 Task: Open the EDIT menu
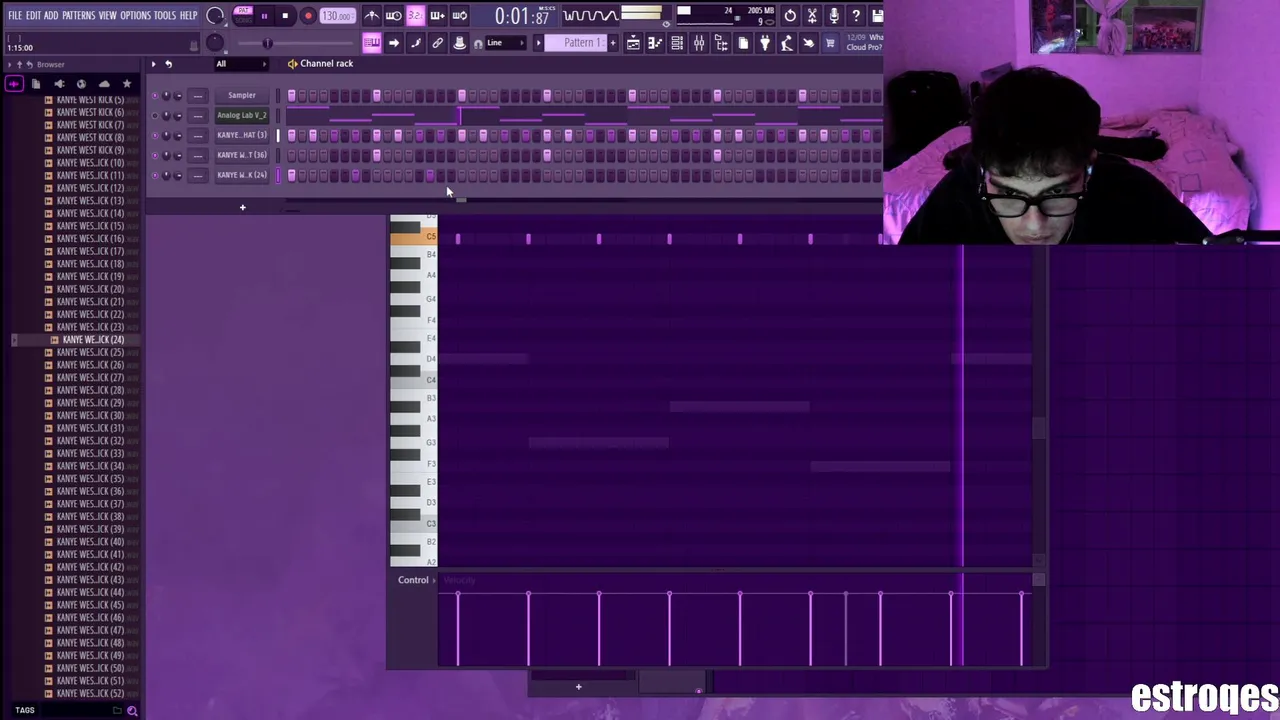pos(33,15)
